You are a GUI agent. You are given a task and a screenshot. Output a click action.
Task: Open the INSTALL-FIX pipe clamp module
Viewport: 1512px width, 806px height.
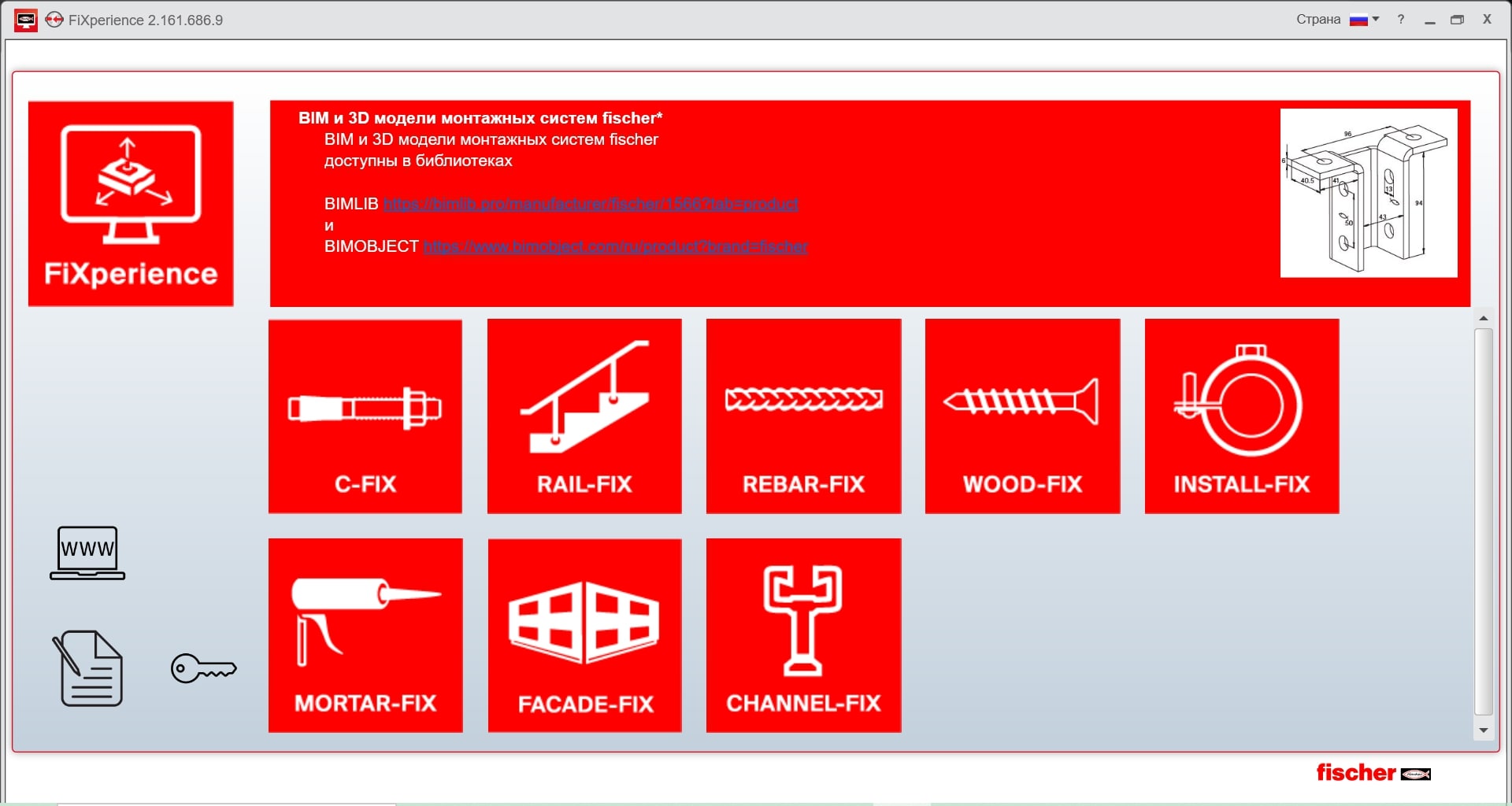(1241, 416)
